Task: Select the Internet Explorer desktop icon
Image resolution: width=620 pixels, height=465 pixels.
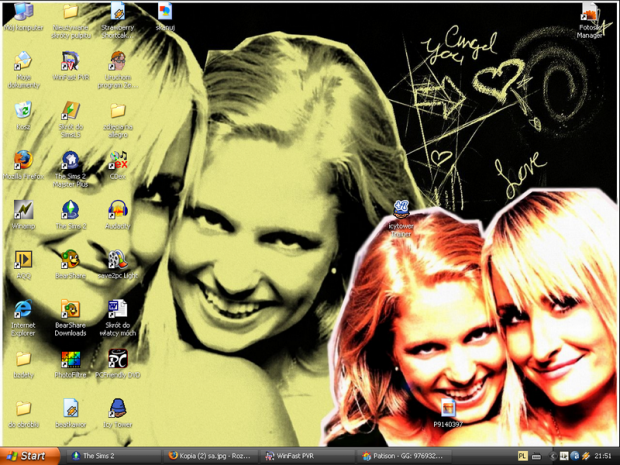Action: (23, 310)
